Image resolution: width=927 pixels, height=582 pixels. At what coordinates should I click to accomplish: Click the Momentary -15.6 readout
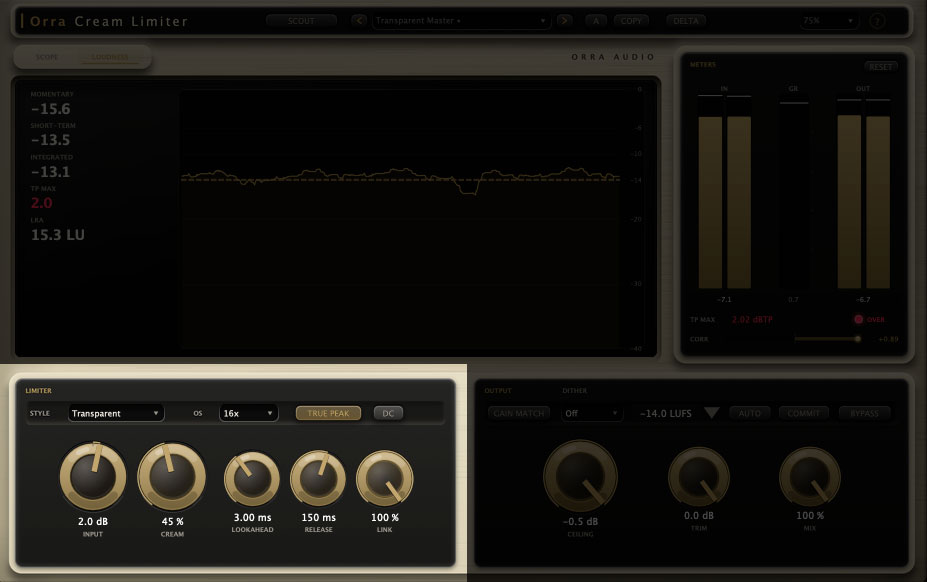point(51,109)
